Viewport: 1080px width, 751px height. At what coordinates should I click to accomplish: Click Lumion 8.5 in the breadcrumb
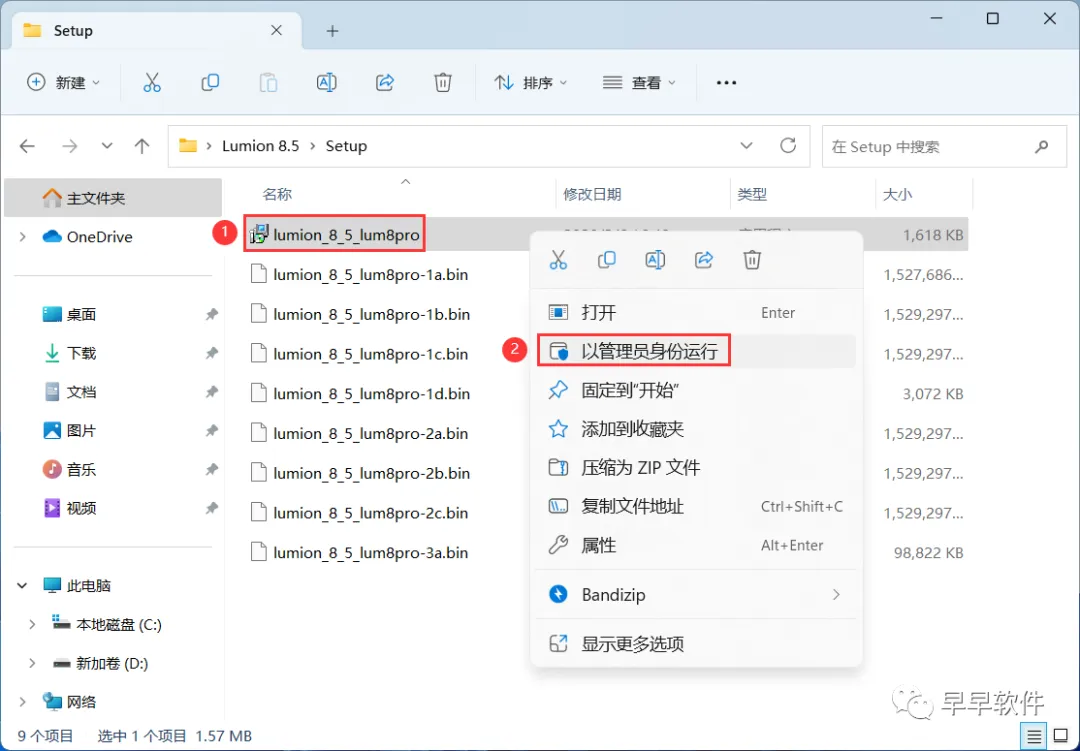[x=260, y=146]
